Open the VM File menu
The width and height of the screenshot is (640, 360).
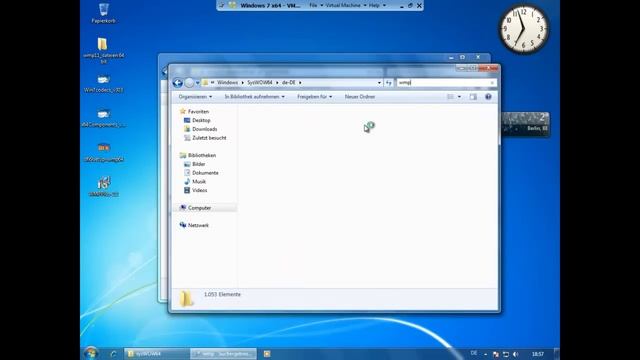coord(316,5)
